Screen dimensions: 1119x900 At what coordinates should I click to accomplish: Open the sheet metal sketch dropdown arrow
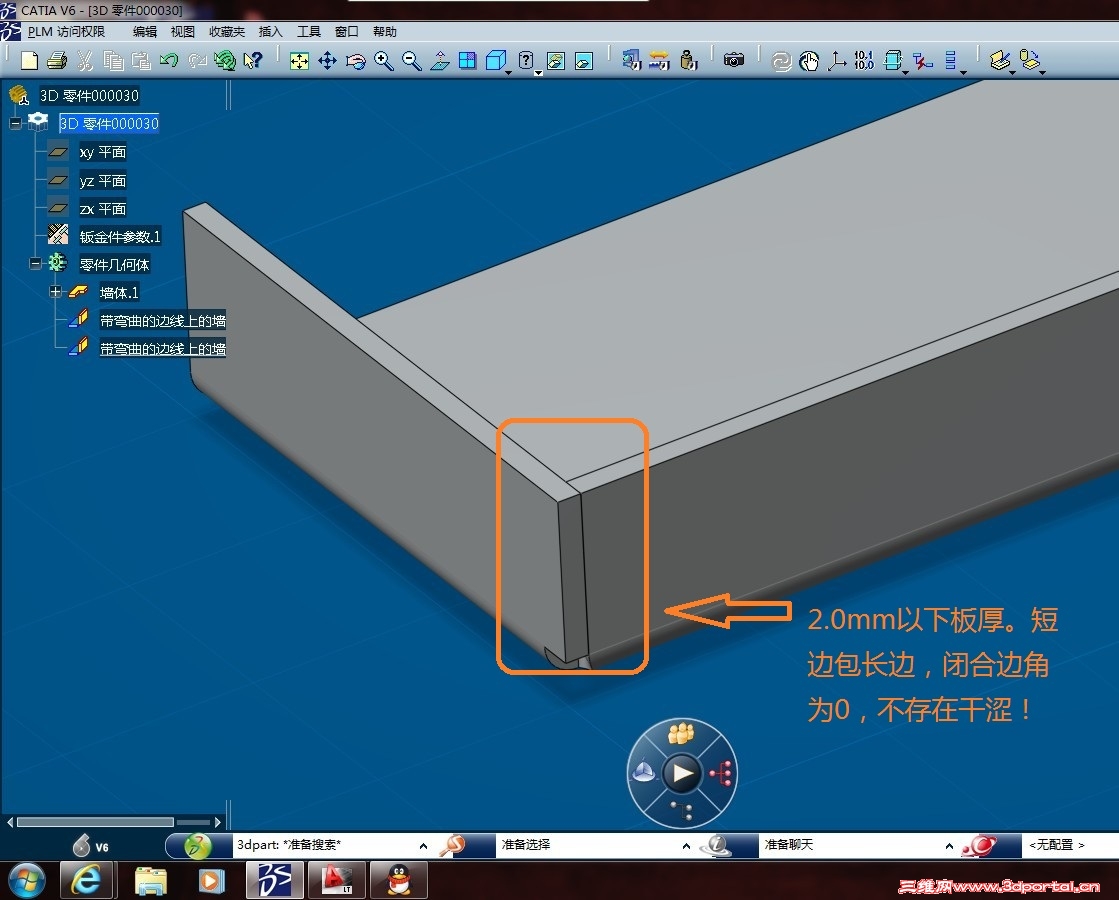pyautogui.click(x=1013, y=73)
